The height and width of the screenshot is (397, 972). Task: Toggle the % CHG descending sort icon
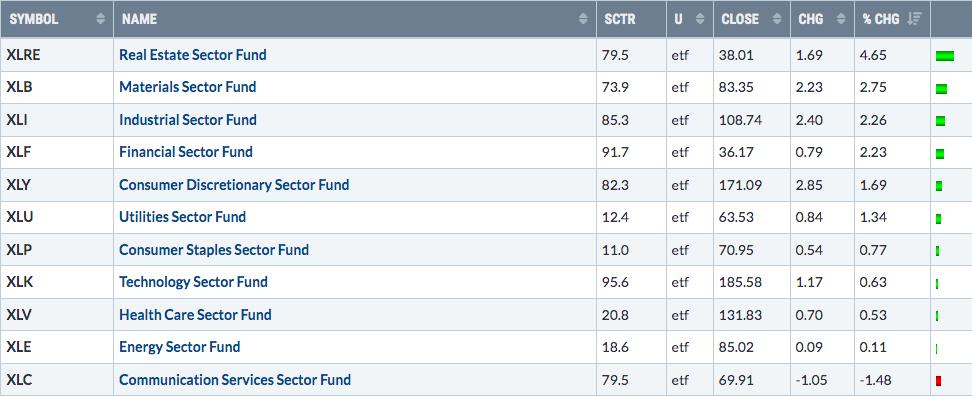(x=914, y=19)
